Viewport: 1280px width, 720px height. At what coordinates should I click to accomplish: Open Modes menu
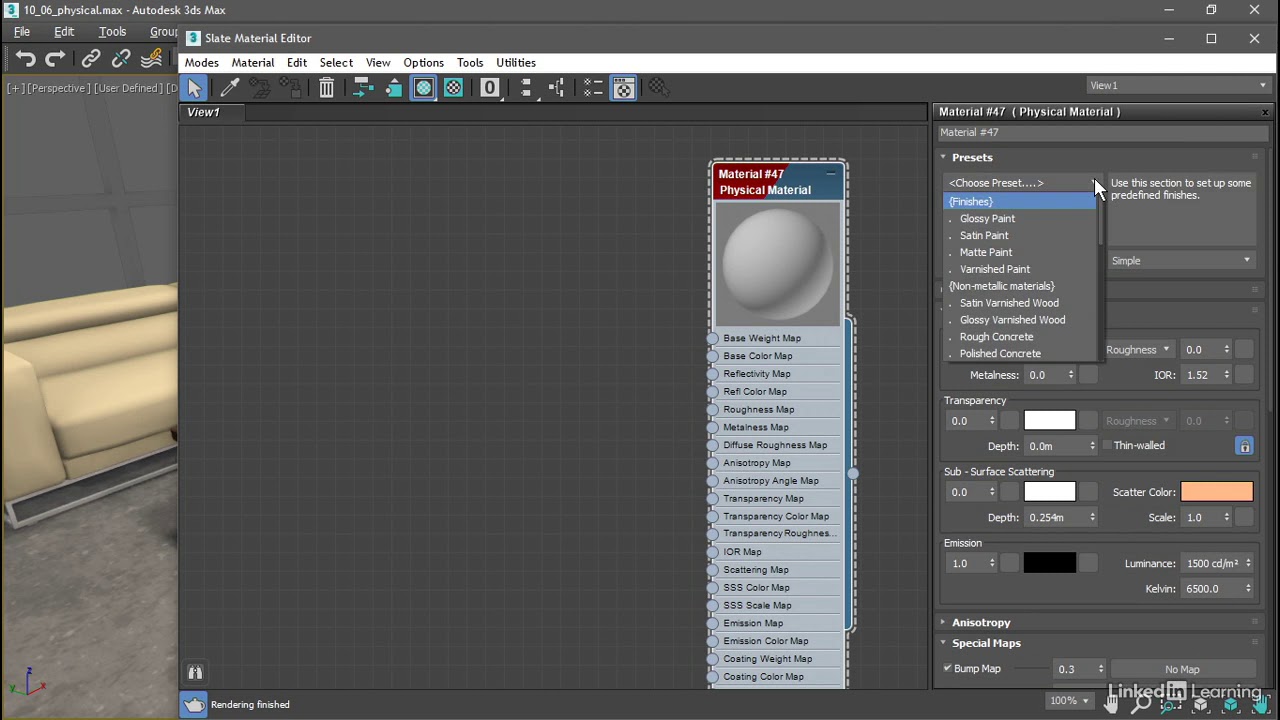(x=201, y=62)
